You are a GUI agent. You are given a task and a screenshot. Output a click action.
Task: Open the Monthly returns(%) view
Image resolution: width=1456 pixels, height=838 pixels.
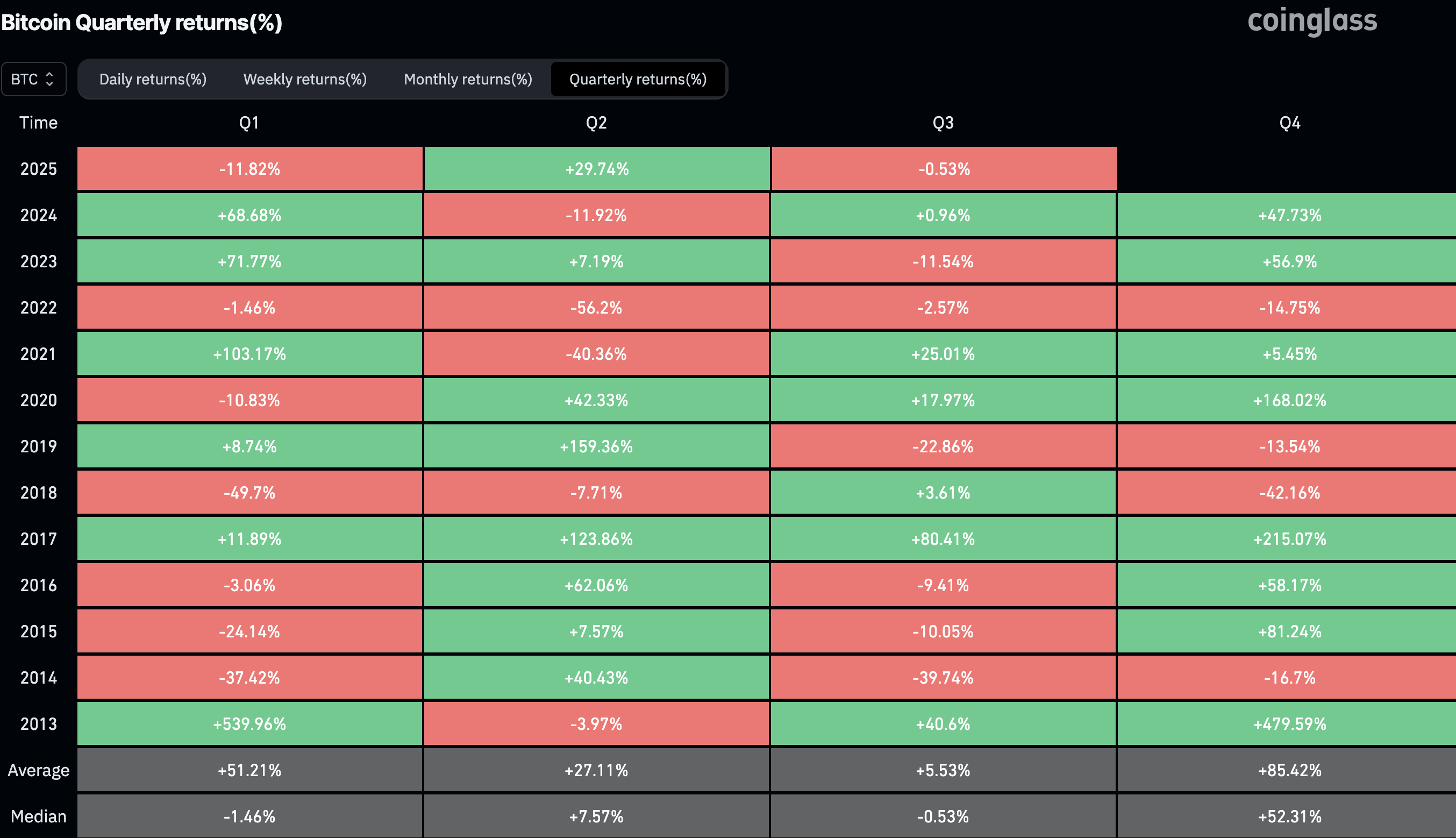click(x=467, y=79)
